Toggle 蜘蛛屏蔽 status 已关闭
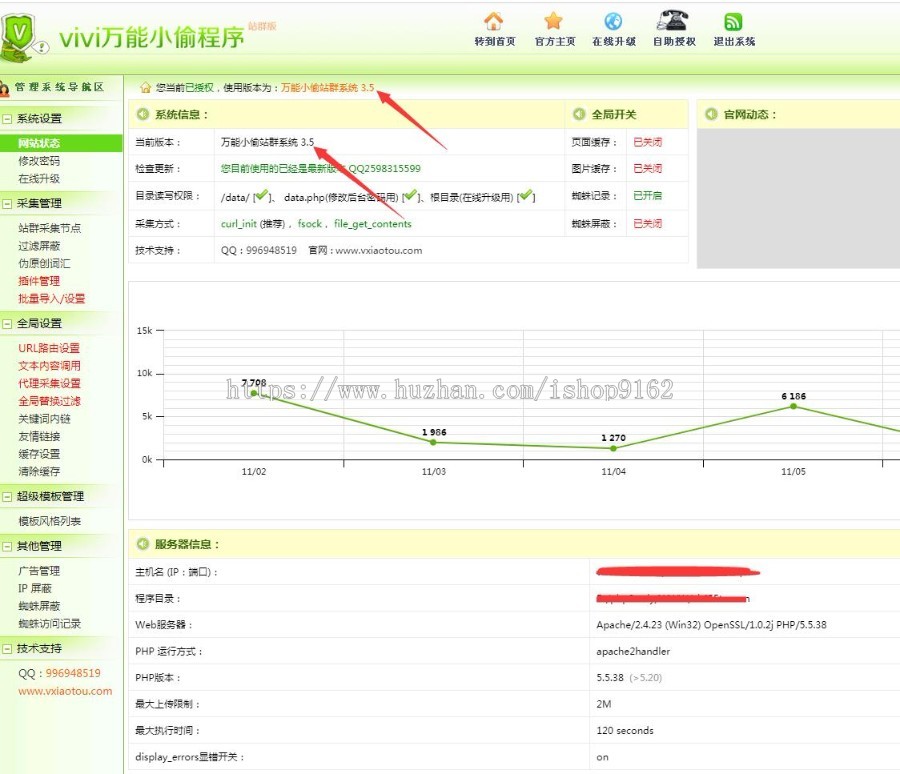Screen dimensions: 900x774 [x=647, y=223]
